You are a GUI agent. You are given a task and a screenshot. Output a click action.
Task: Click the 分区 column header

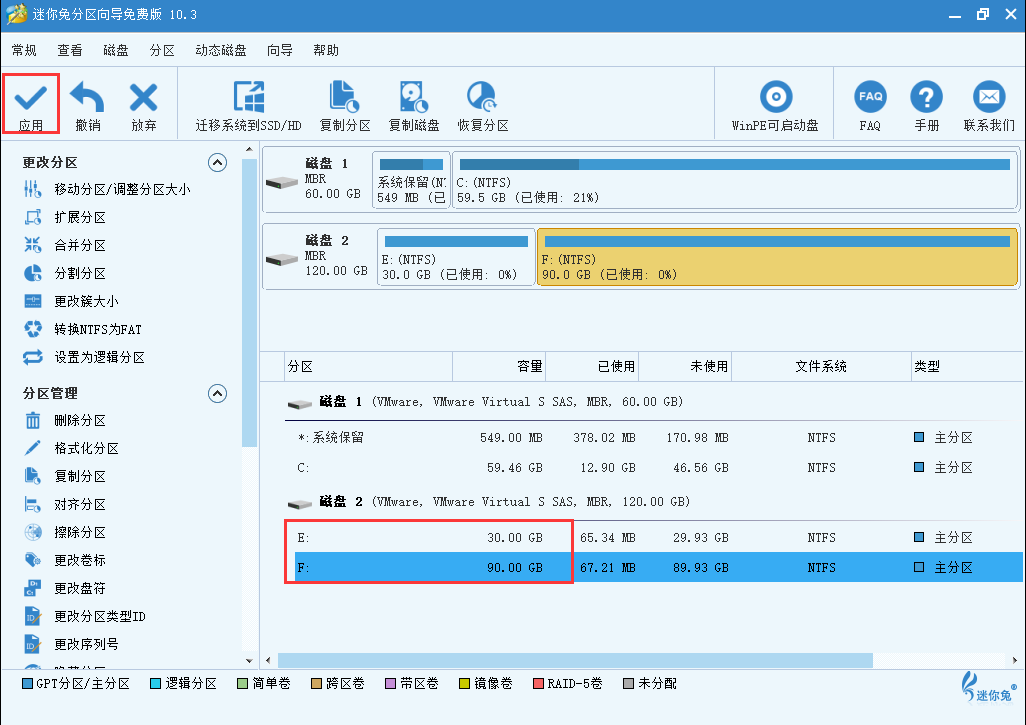tap(369, 366)
